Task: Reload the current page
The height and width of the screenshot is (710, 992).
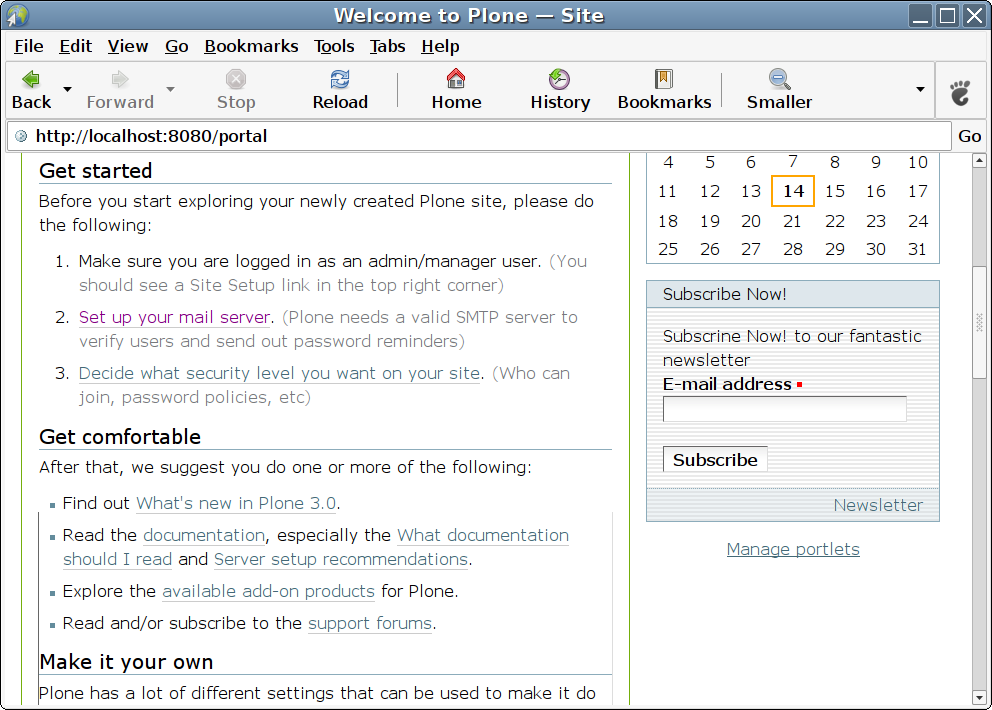Action: pos(340,90)
